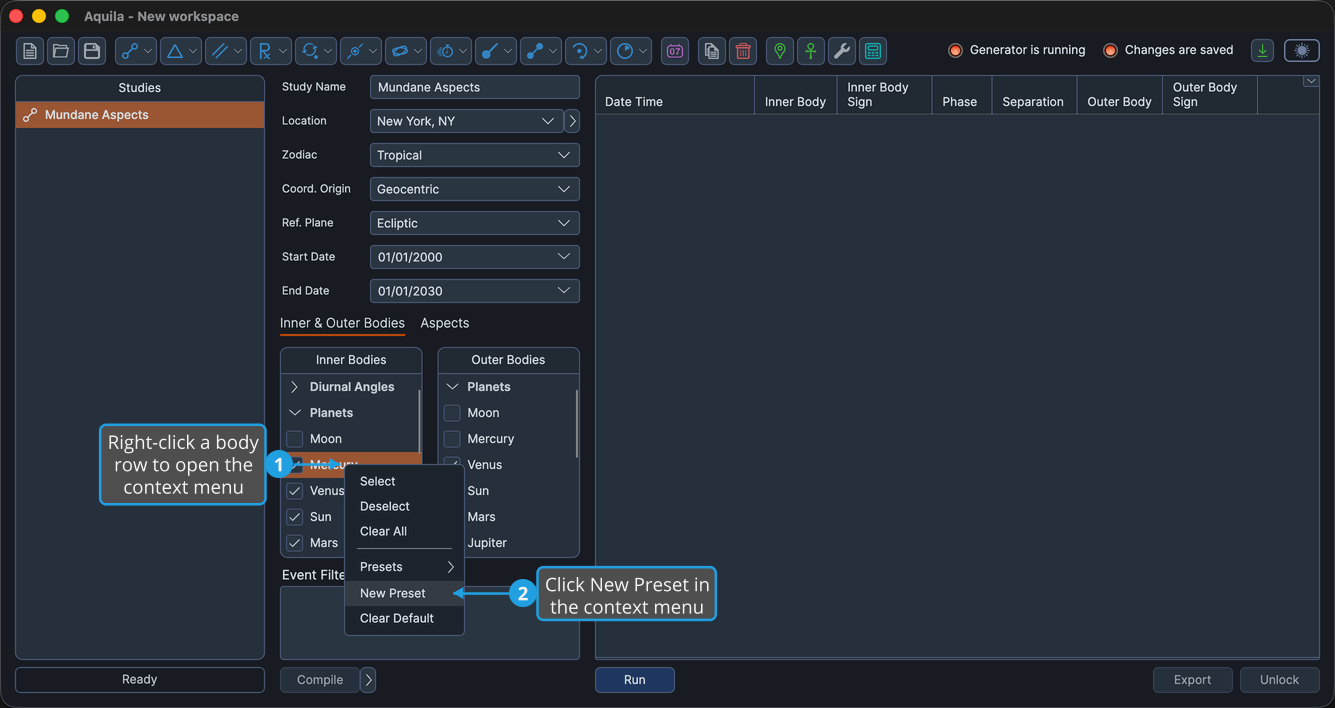Click the Run button
The image size is (1335, 708).
click(x=635, y=680)
